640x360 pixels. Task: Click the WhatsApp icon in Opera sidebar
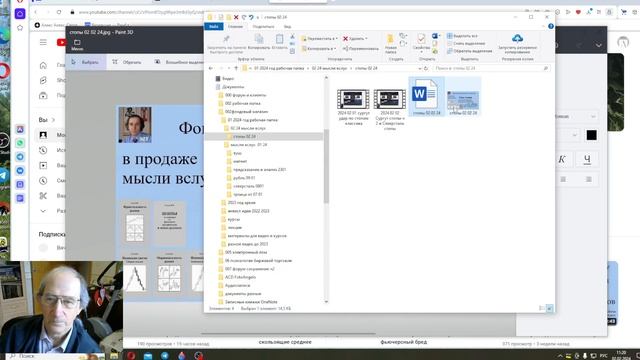tap(20, 143)
